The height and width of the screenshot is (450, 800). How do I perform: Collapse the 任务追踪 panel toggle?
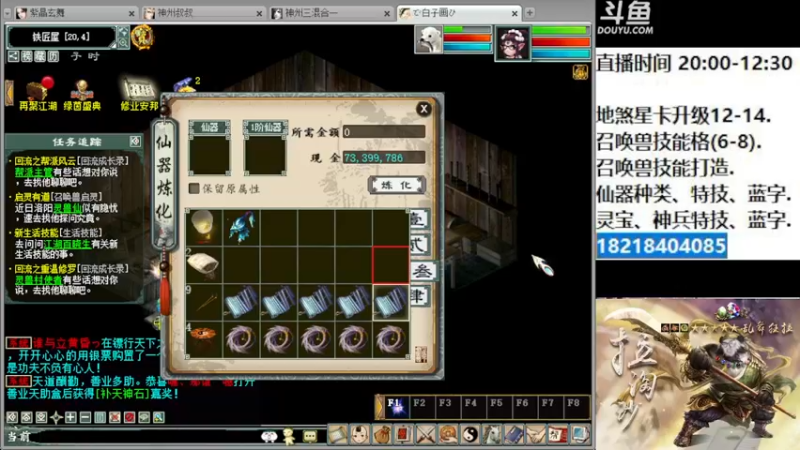[x=135, y=141]
